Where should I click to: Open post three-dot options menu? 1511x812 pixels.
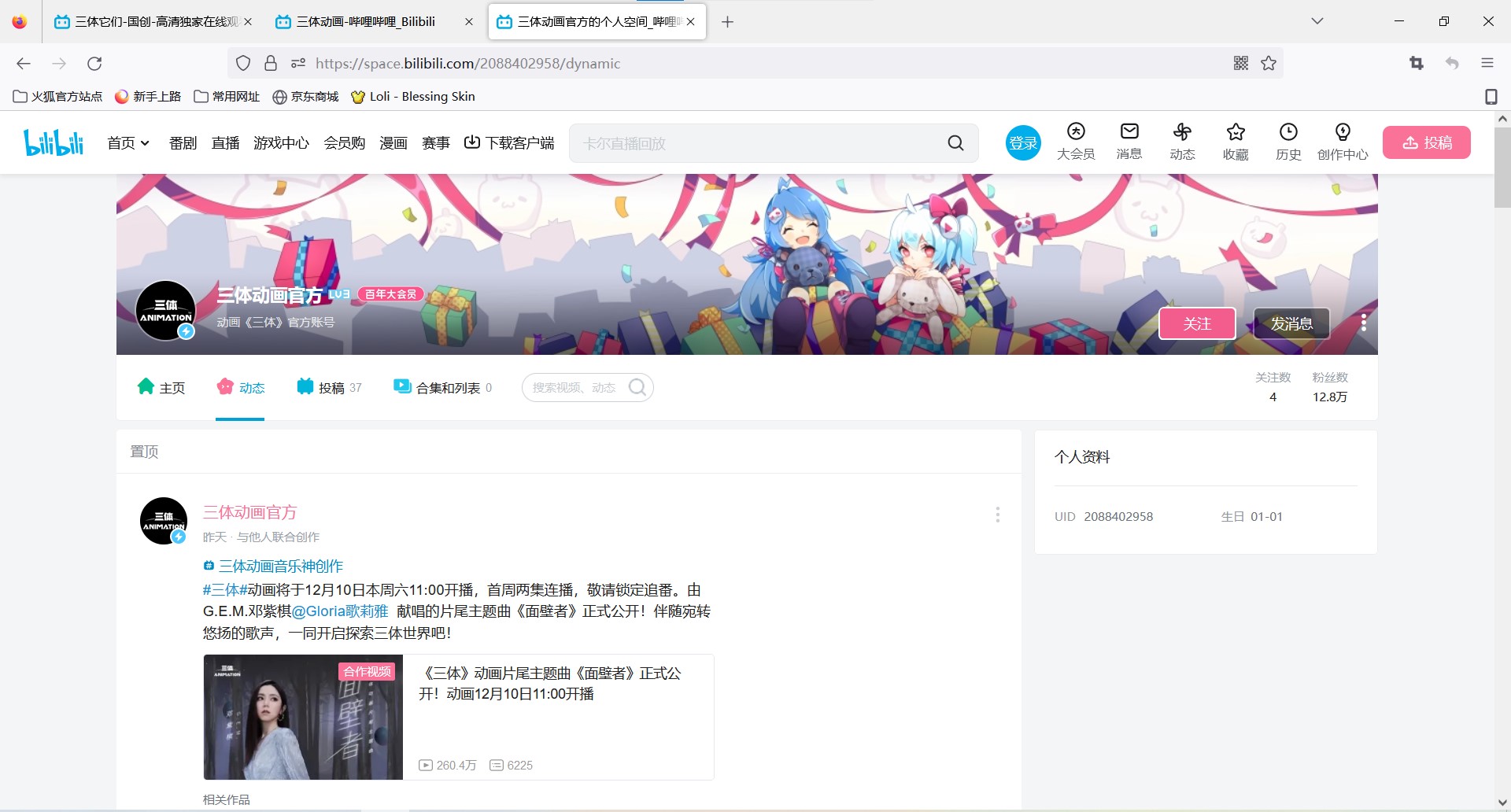pos(998,515)
